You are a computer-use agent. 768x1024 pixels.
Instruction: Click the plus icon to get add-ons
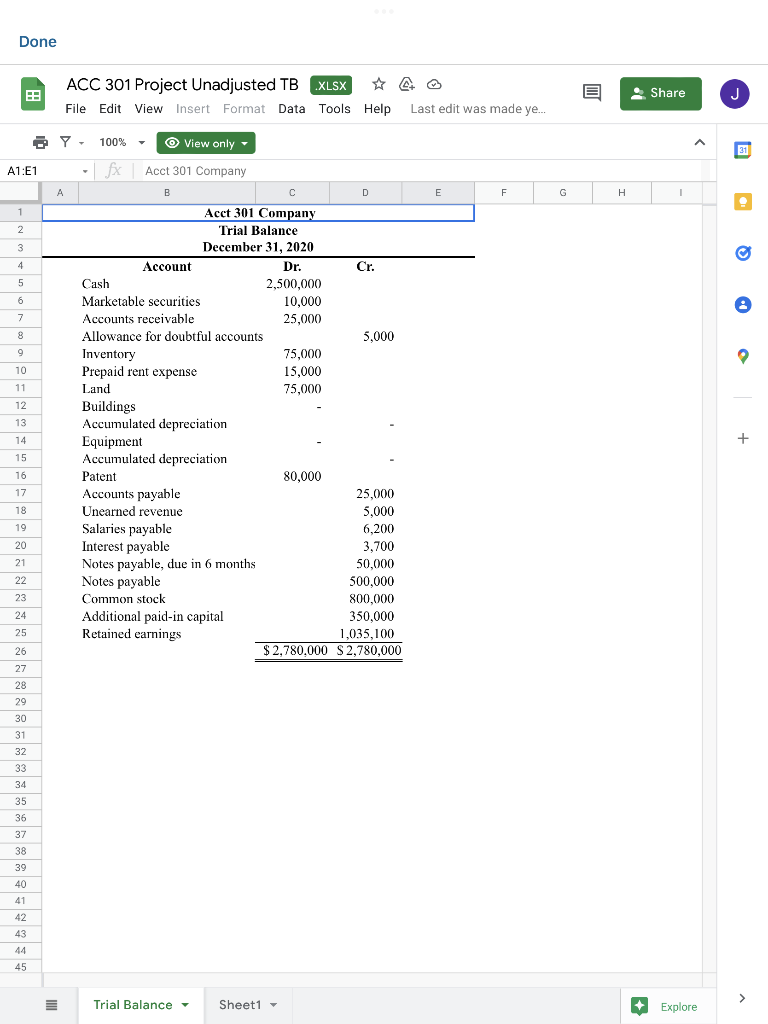point(743,438)
